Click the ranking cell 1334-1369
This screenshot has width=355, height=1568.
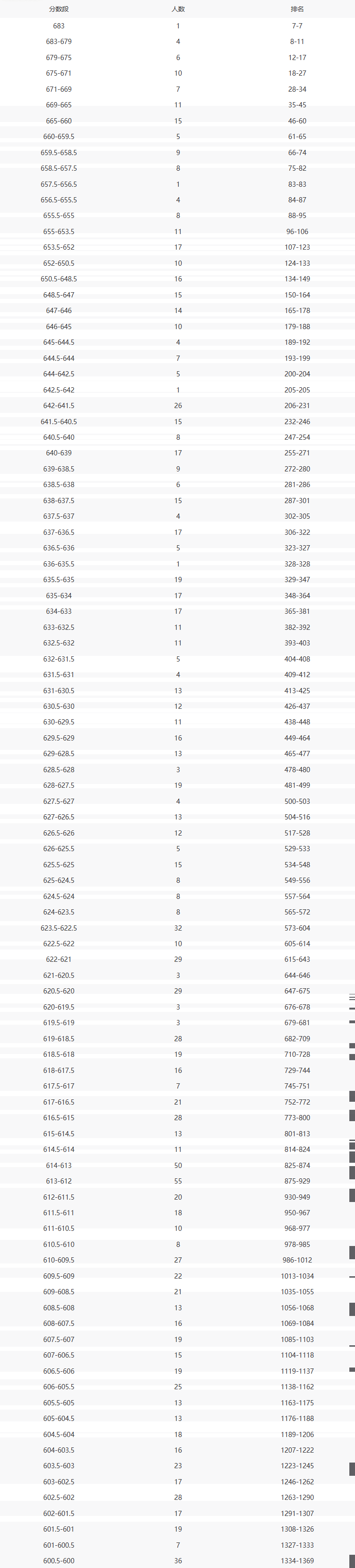[x=297, y=1561]
